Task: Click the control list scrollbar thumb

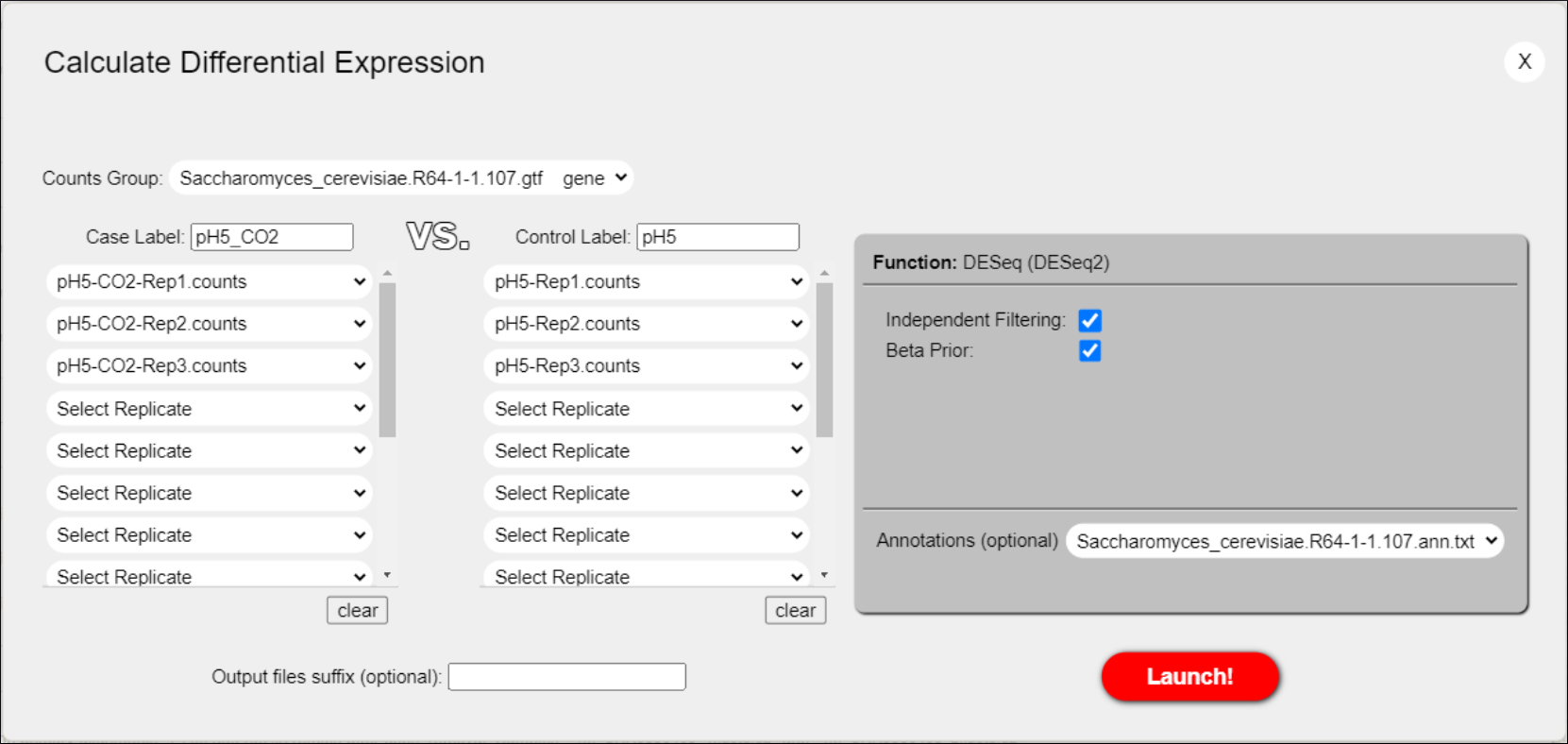Action: point(825,359)
